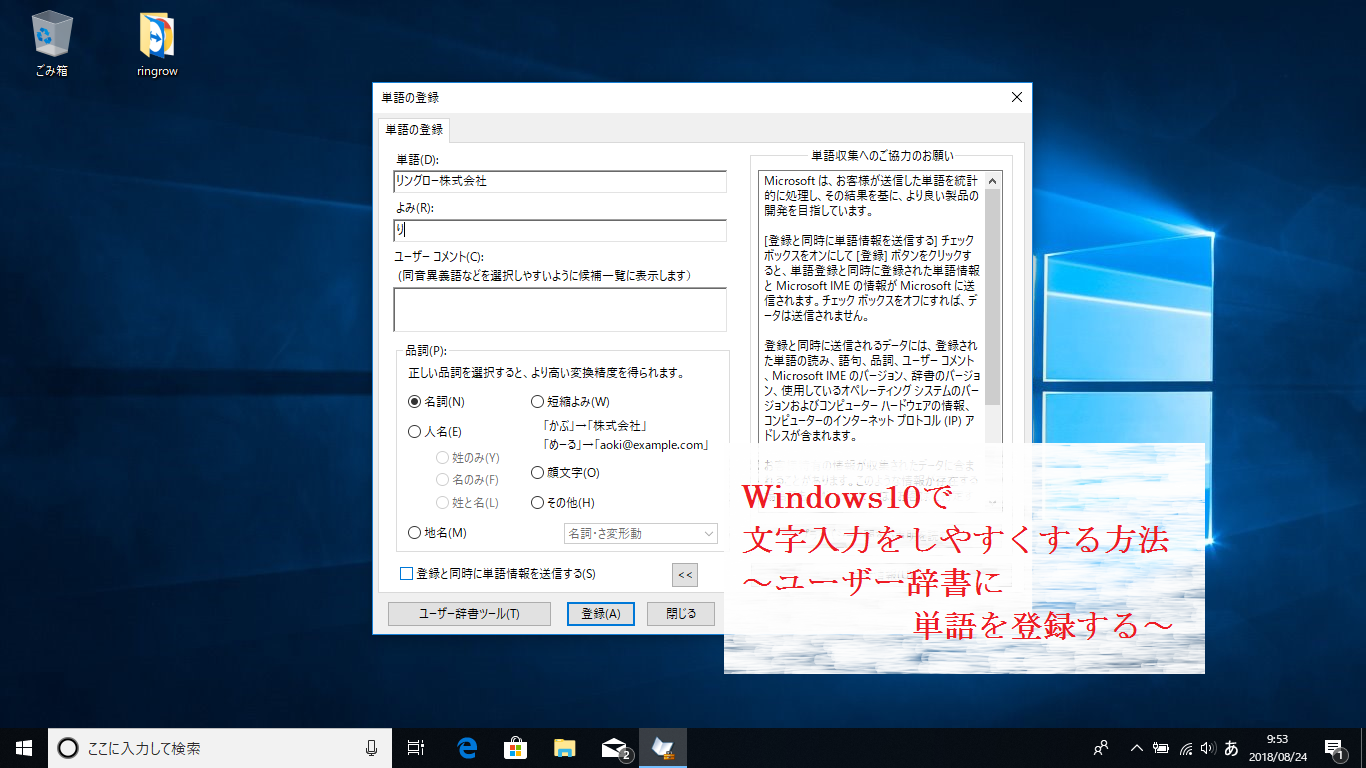Open the ringrow desktop shortcut
The height and width of the screenshot is (768, 1366).
(158, 44)
